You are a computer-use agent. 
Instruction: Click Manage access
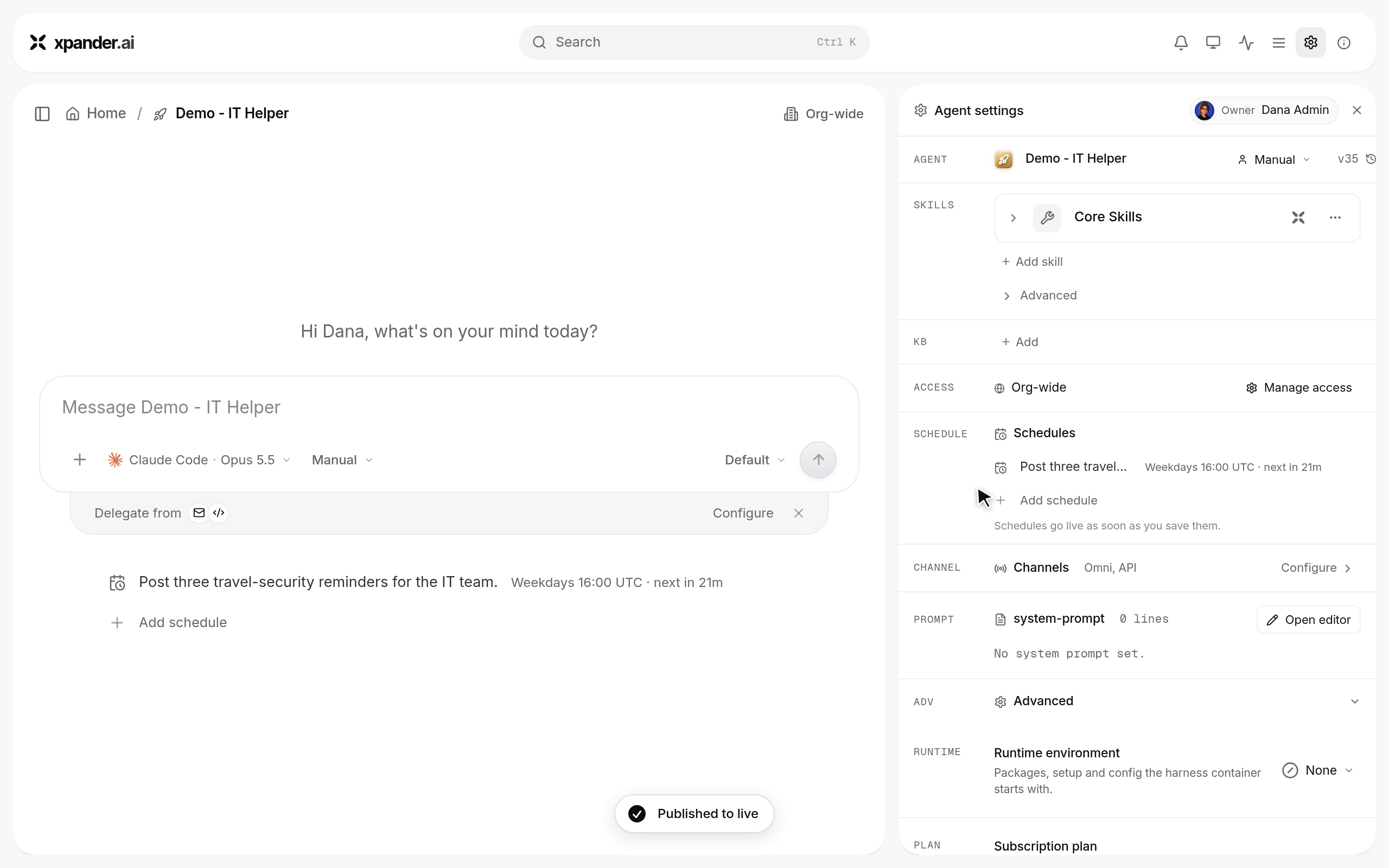(x=1299, y=388)
